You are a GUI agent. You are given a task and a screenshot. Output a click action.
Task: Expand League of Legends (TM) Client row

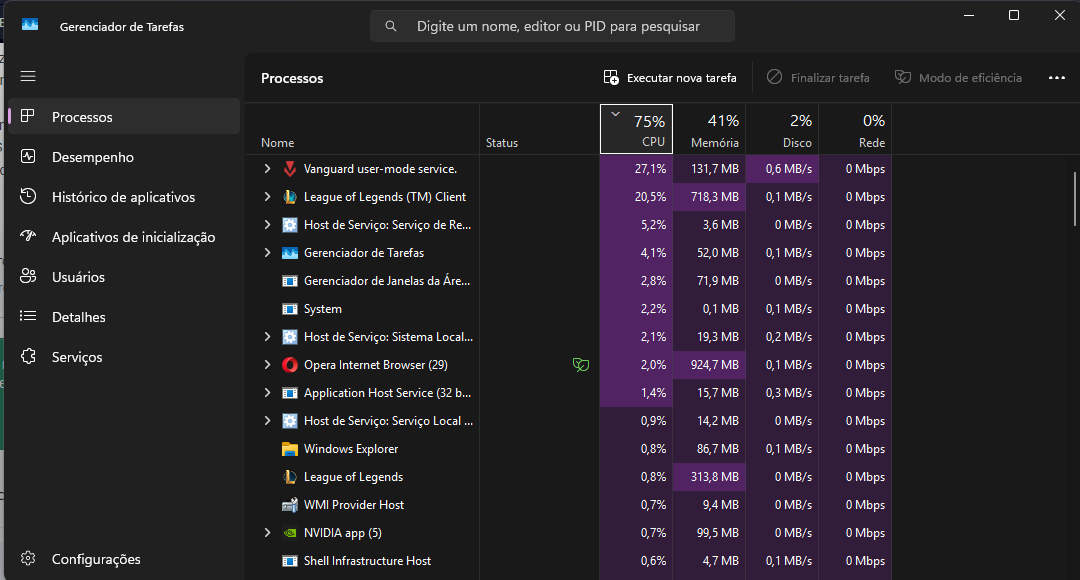point(267,197)
